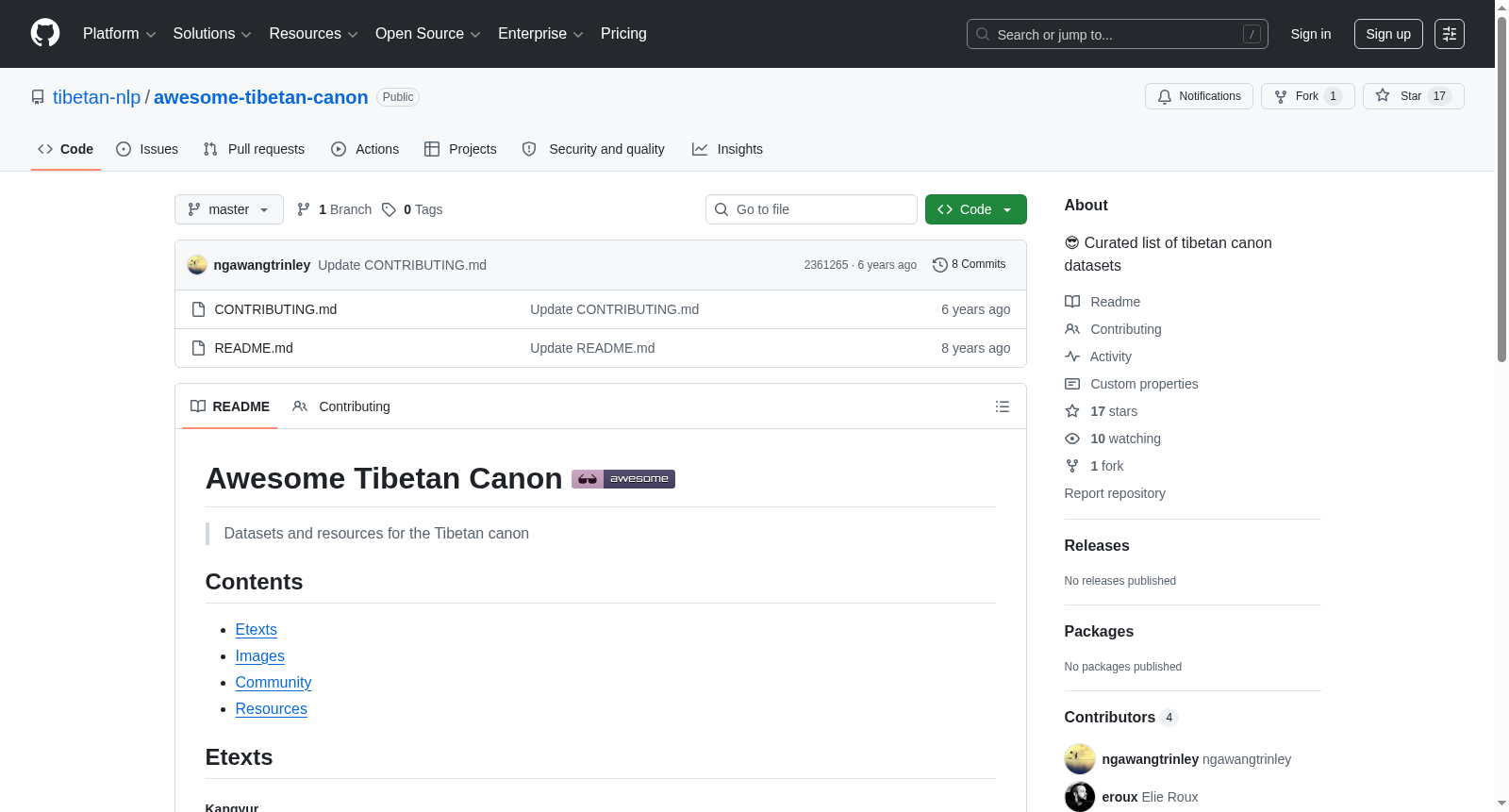This screenshot has width=1509, height=812.
Task: Click Report repository link
Action: tap(1115, 493)
